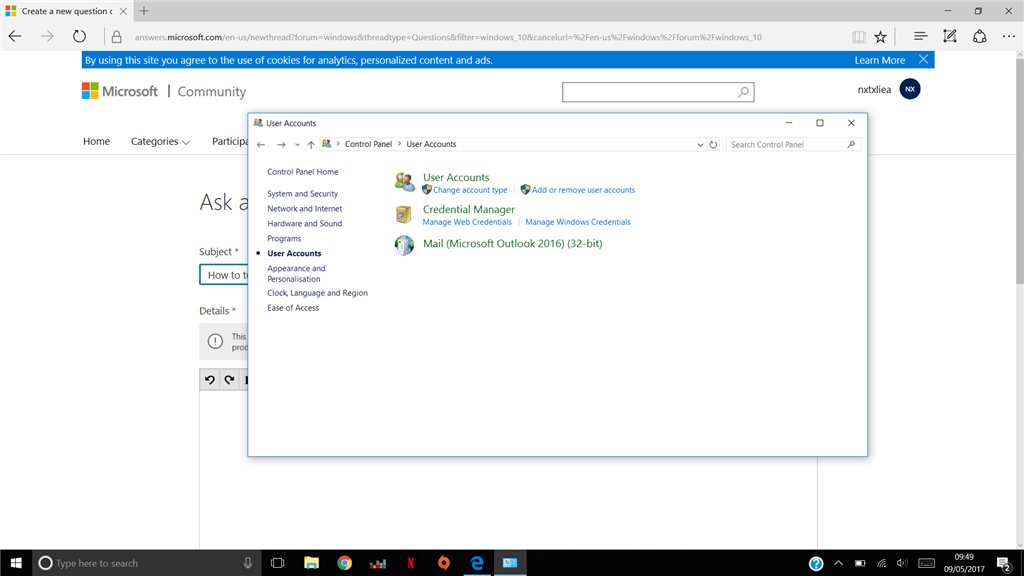1024x576 pixels.
Task: Open the Edge share icon
Action: click(x=979, y=37)
